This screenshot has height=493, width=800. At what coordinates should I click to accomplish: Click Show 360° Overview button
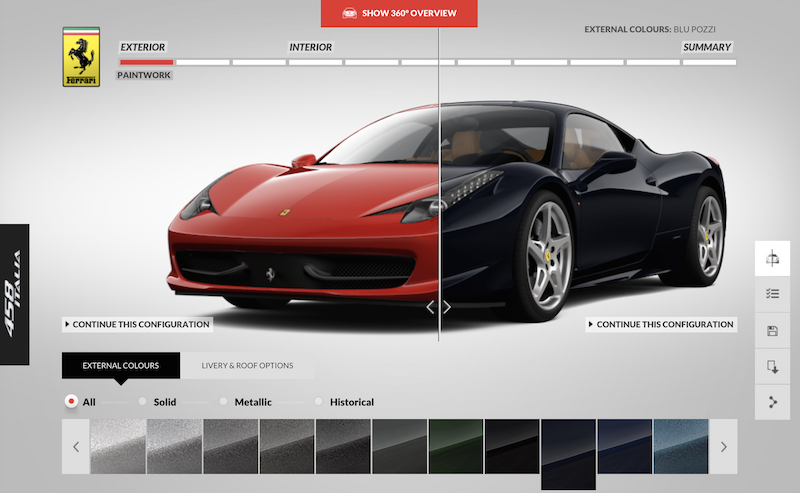(x=399, y=13)
